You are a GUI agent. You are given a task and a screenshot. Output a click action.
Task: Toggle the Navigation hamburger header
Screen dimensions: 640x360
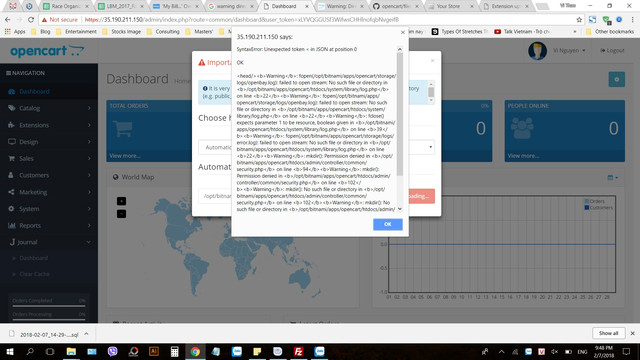(25, 73)
